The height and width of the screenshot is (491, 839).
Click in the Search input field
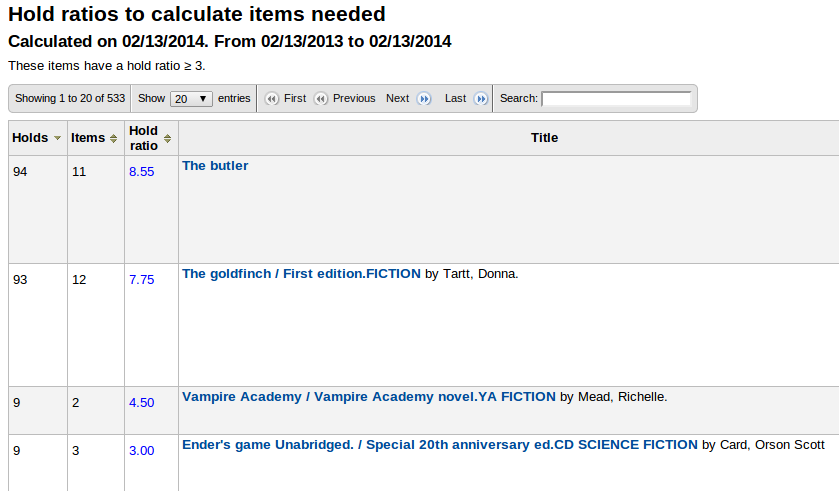(x=616, y=99)
